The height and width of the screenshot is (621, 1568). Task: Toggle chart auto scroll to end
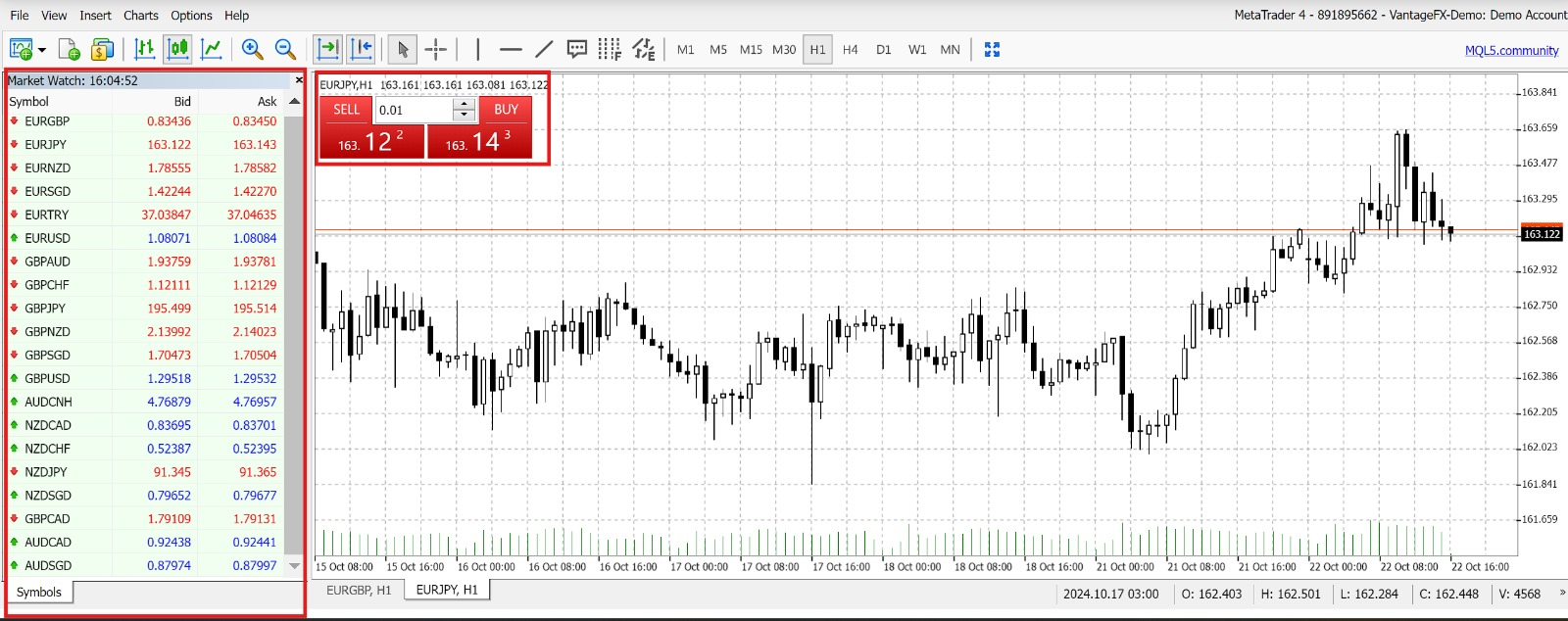coord(328,49)
